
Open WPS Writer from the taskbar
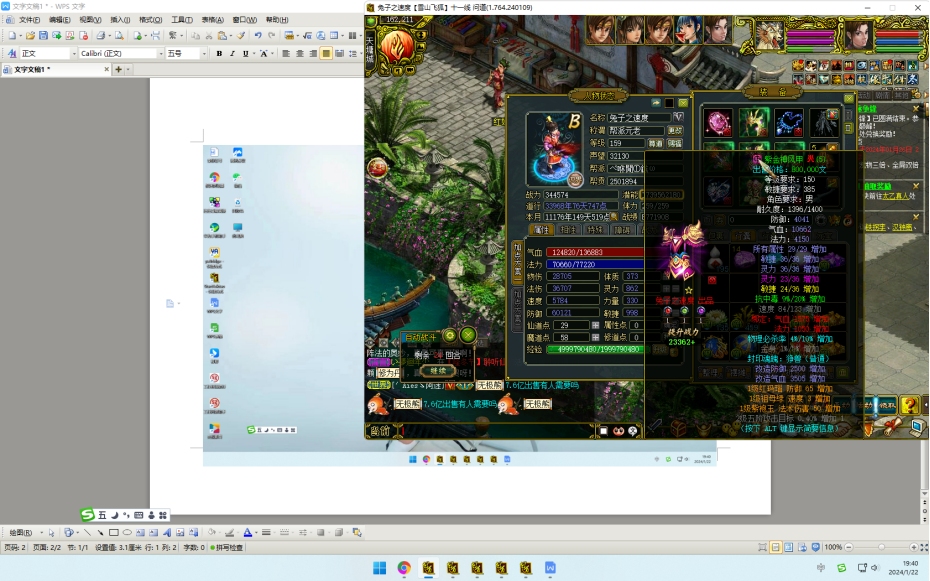pos(550,568)
